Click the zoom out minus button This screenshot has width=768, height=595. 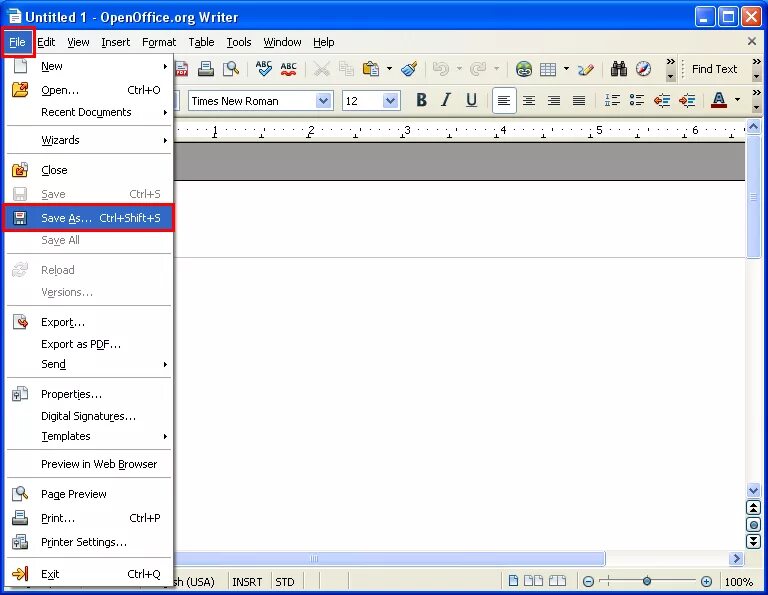coord(589,582)
